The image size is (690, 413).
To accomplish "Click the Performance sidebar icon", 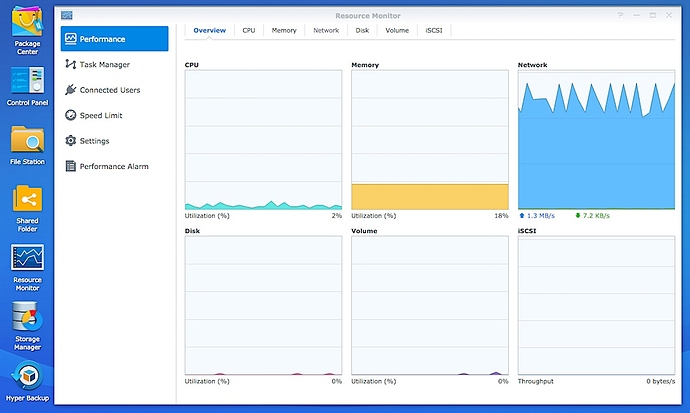I will 70,39.
